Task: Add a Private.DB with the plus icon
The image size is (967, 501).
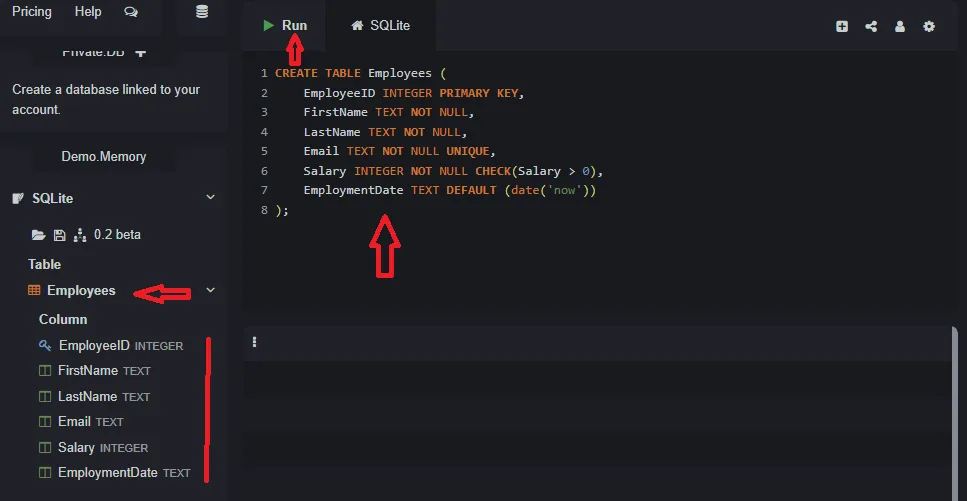Action: (x=140, y=52)
